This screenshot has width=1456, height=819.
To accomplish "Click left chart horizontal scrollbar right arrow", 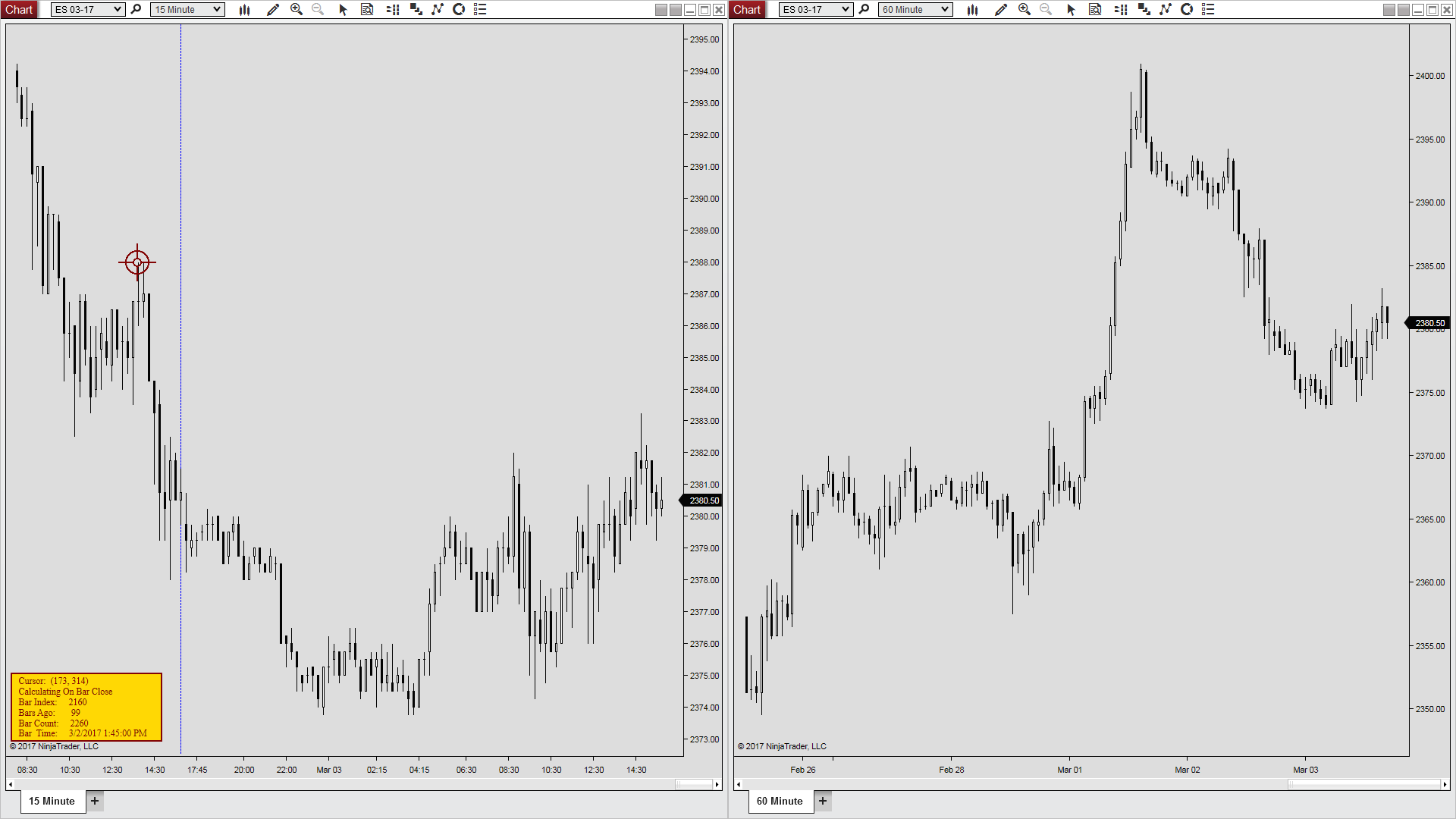I will click(x=717, y=785).
